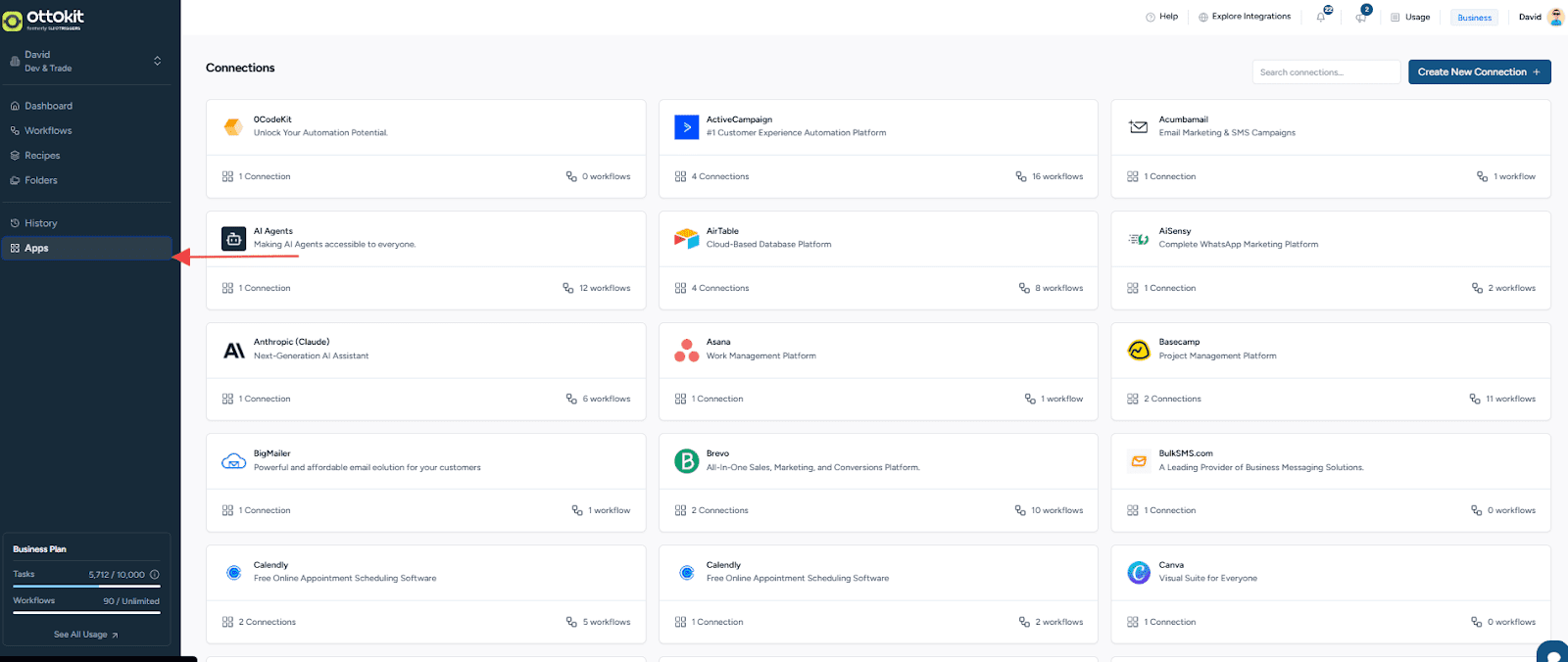
Task: Click the OttoKit logo
Action: click(x=43, y=19)
